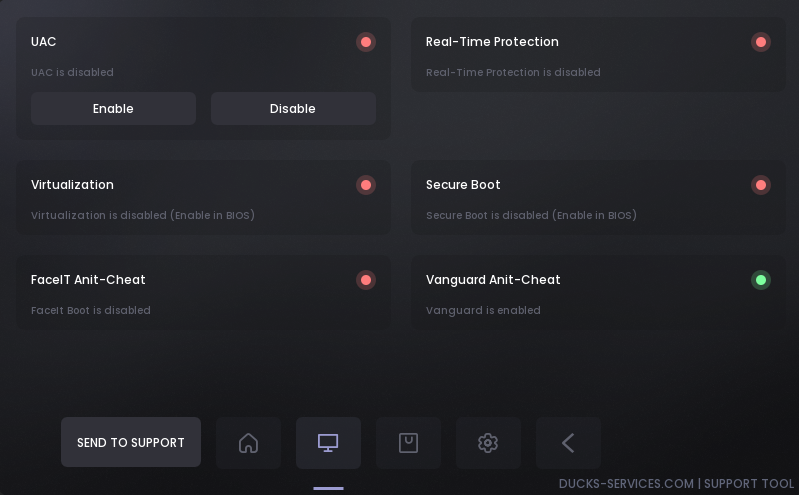Click the Virtualization red status dot
The height and width of the screenshot is (495, 799).
point(366,185)
